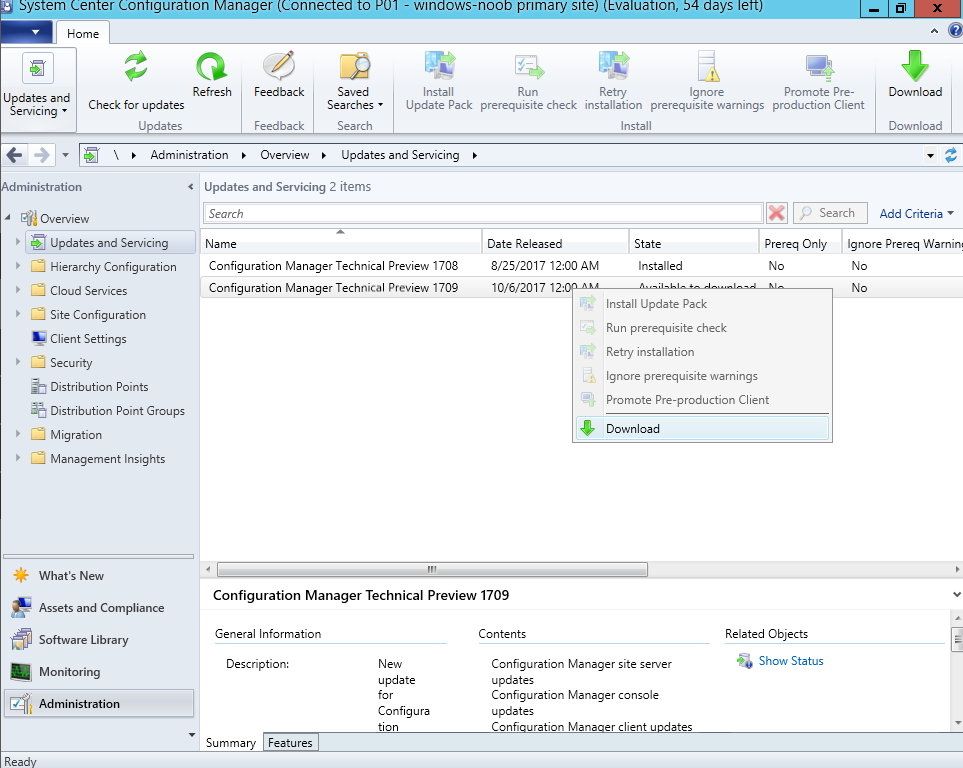The image size is (963, 768).
Task: Expand the Management Insights tree node
Action: click(18, 458)
